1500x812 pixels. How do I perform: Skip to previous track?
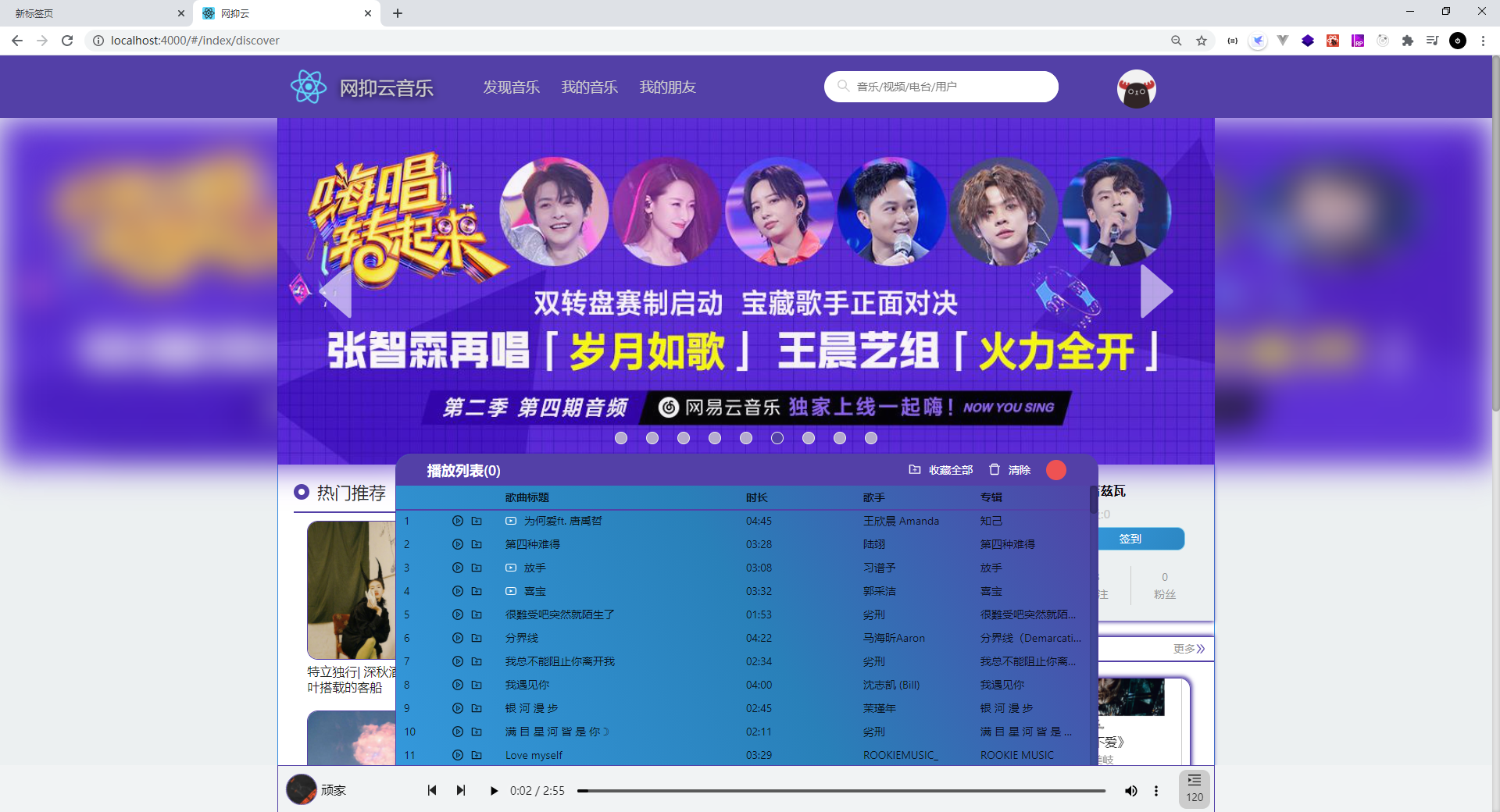(432, 790)
